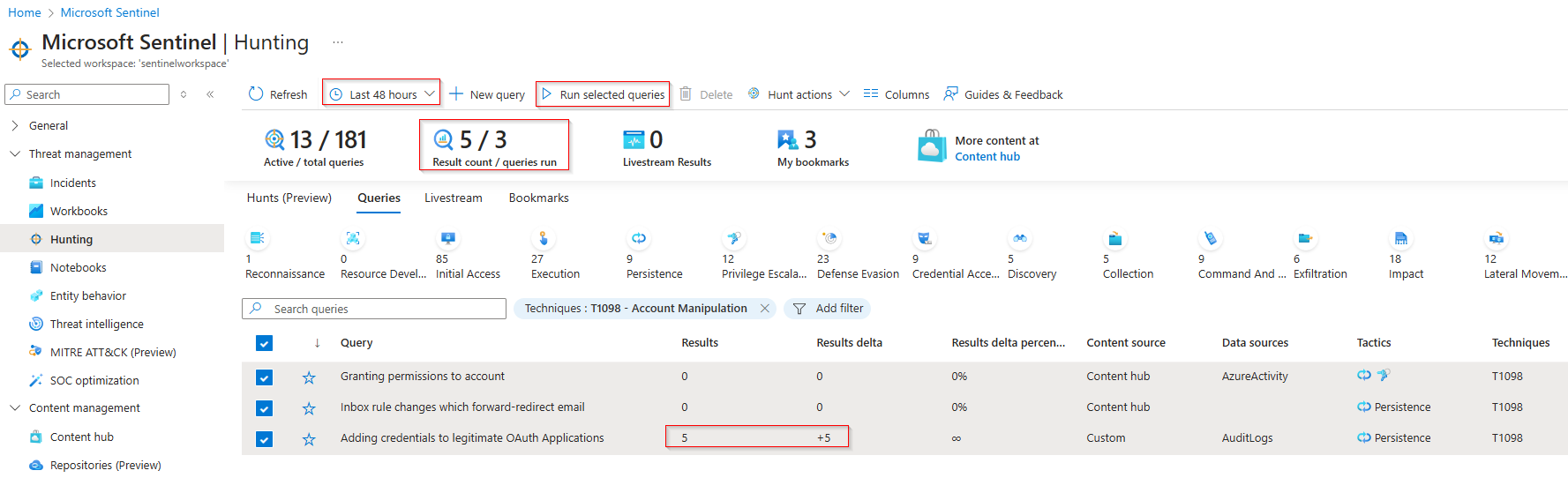
Task: Open the Content hub link
Action: [987, 157]
